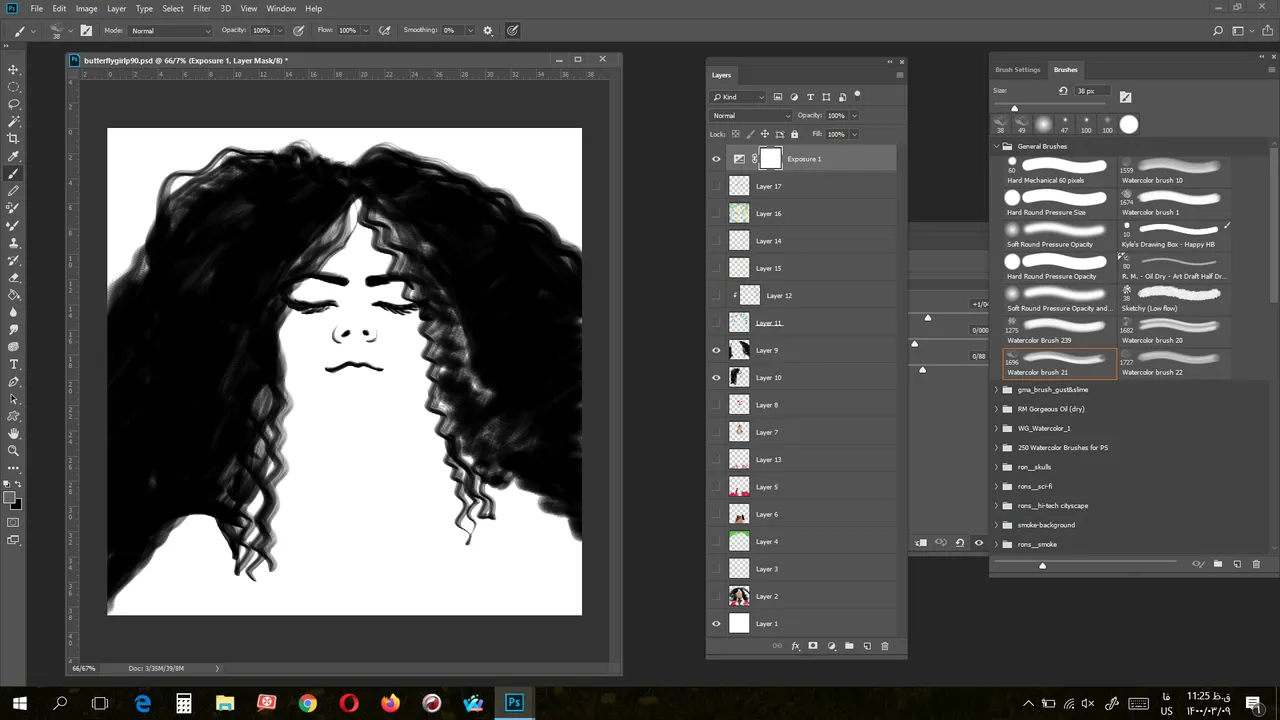Select Sketchy (Low flow) brush
1280x720 pixels.
pyautogui.click(x=1174, y=299)
